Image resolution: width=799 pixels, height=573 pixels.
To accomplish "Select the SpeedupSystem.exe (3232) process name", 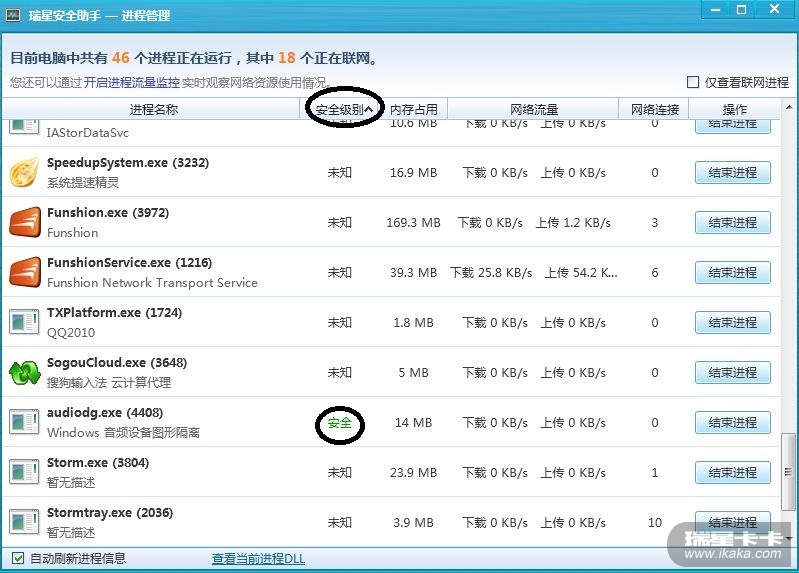I will click(x=128, y=163).
